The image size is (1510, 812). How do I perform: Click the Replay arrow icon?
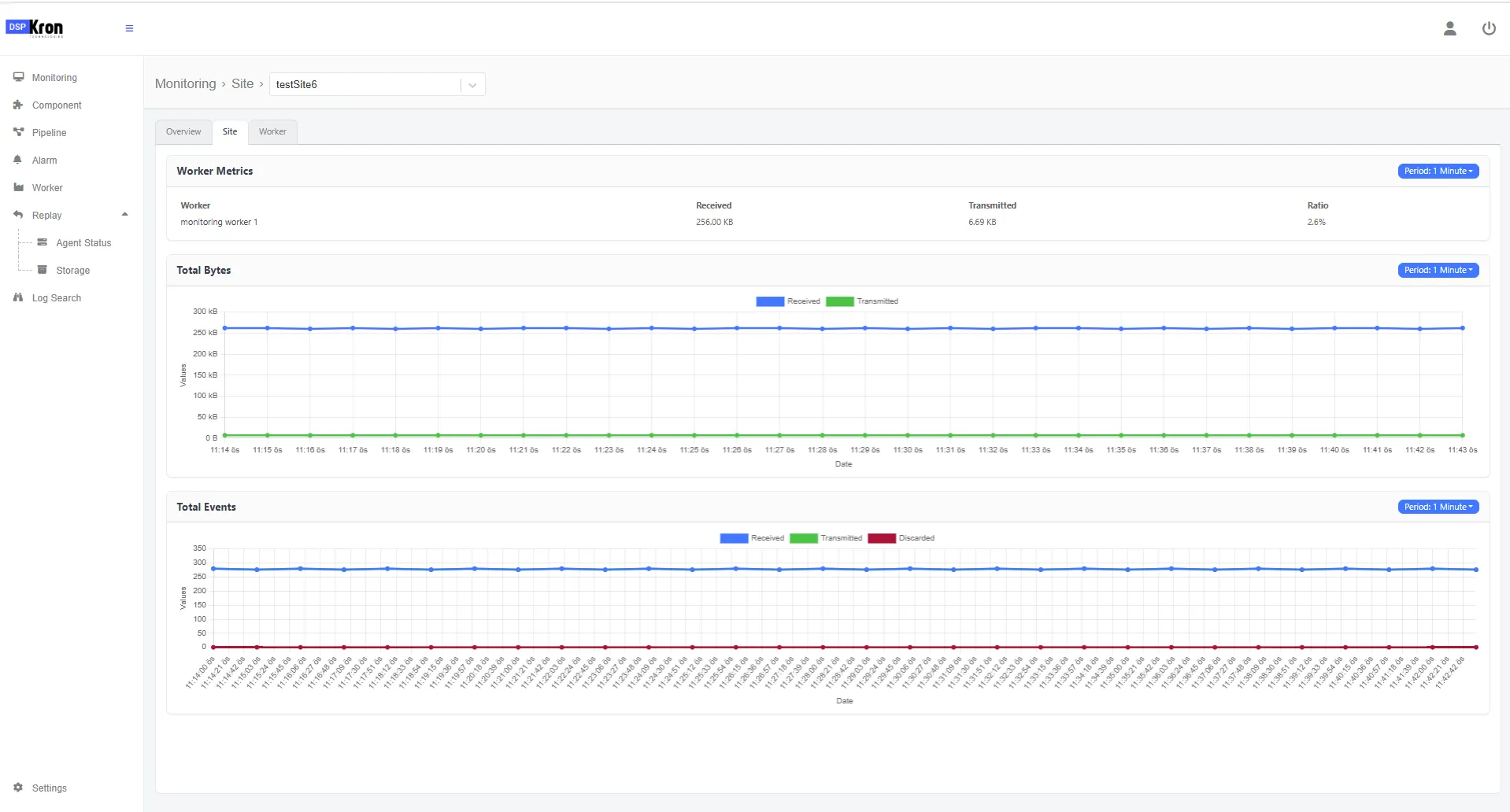pos(18,215)
